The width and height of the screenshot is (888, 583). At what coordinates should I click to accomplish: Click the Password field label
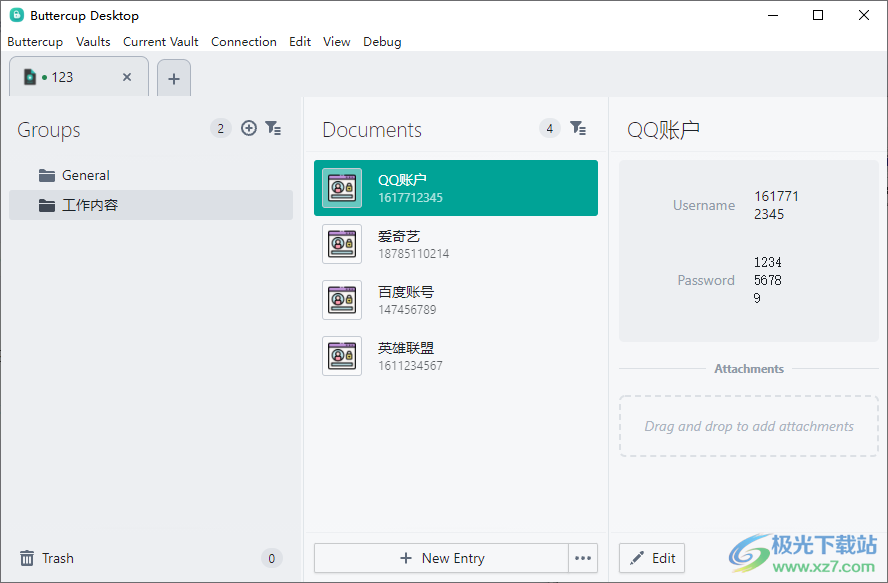pyautogui.click(x=706, y=280)
